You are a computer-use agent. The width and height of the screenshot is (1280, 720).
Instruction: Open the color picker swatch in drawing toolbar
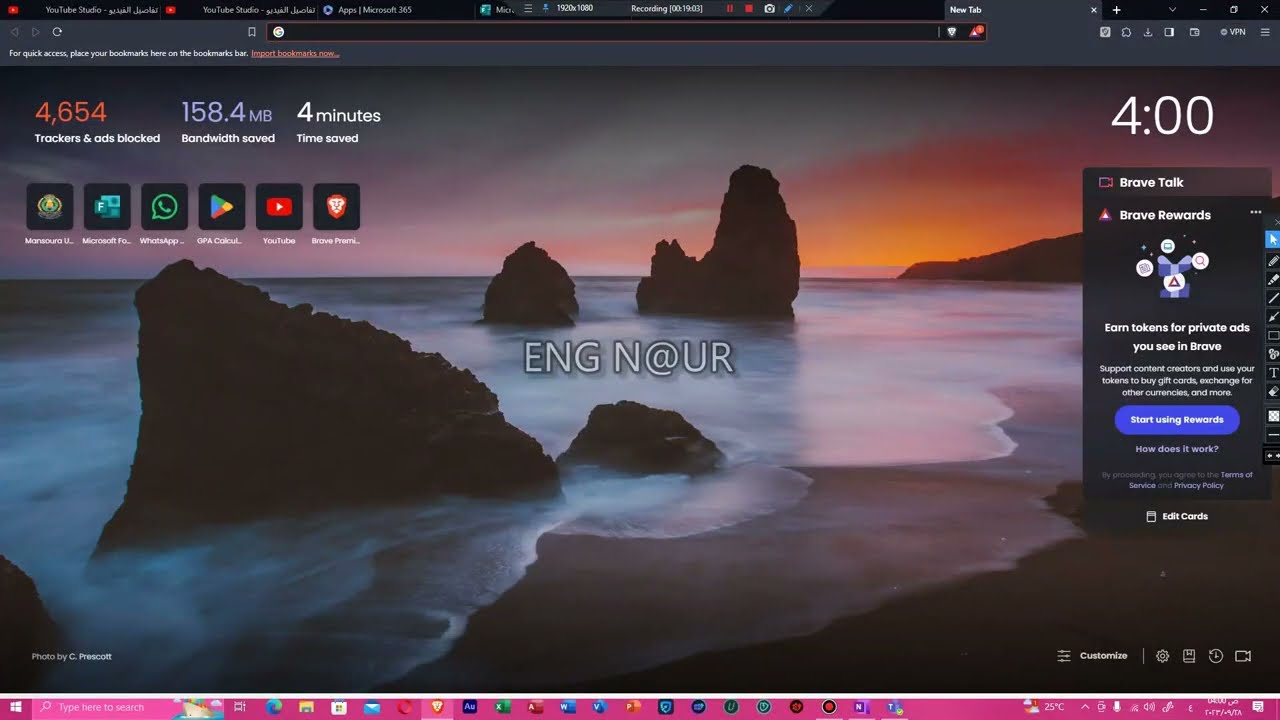click(1273, 416)
